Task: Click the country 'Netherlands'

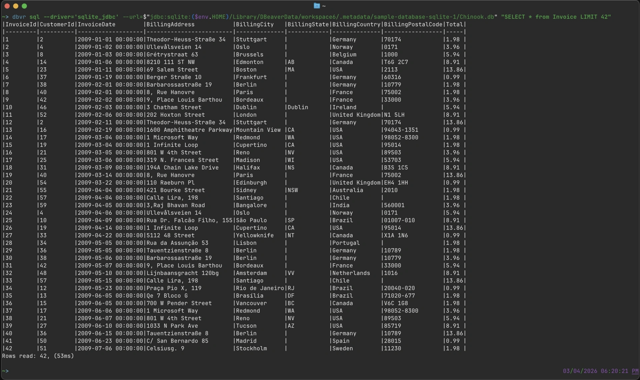Action: (x=351, y=273)
